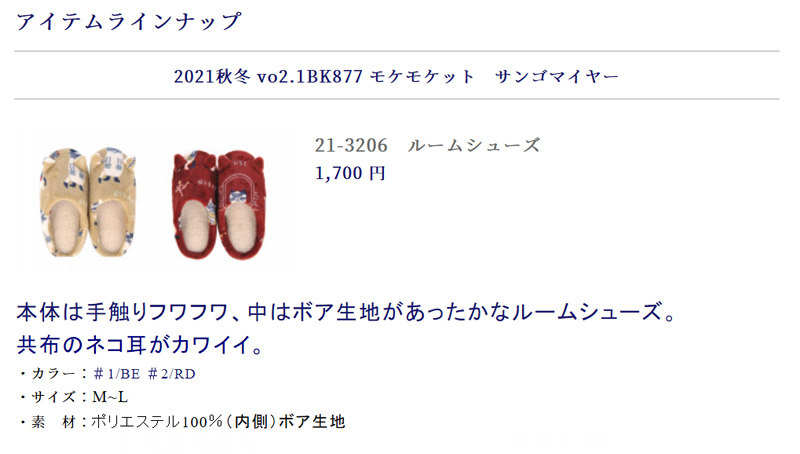Viewport: 800px width, 454px height.
Task: Click the 本体は手触りフワフワ description line
Action: pyautogui.click(x=347, y=312)
